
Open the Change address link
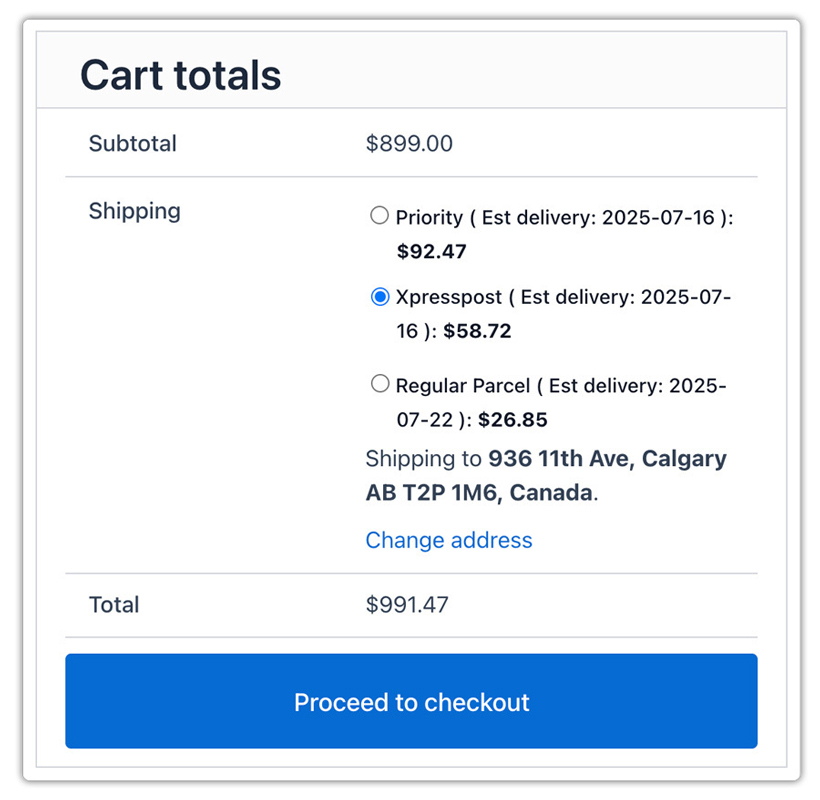[x=448, y=540]
